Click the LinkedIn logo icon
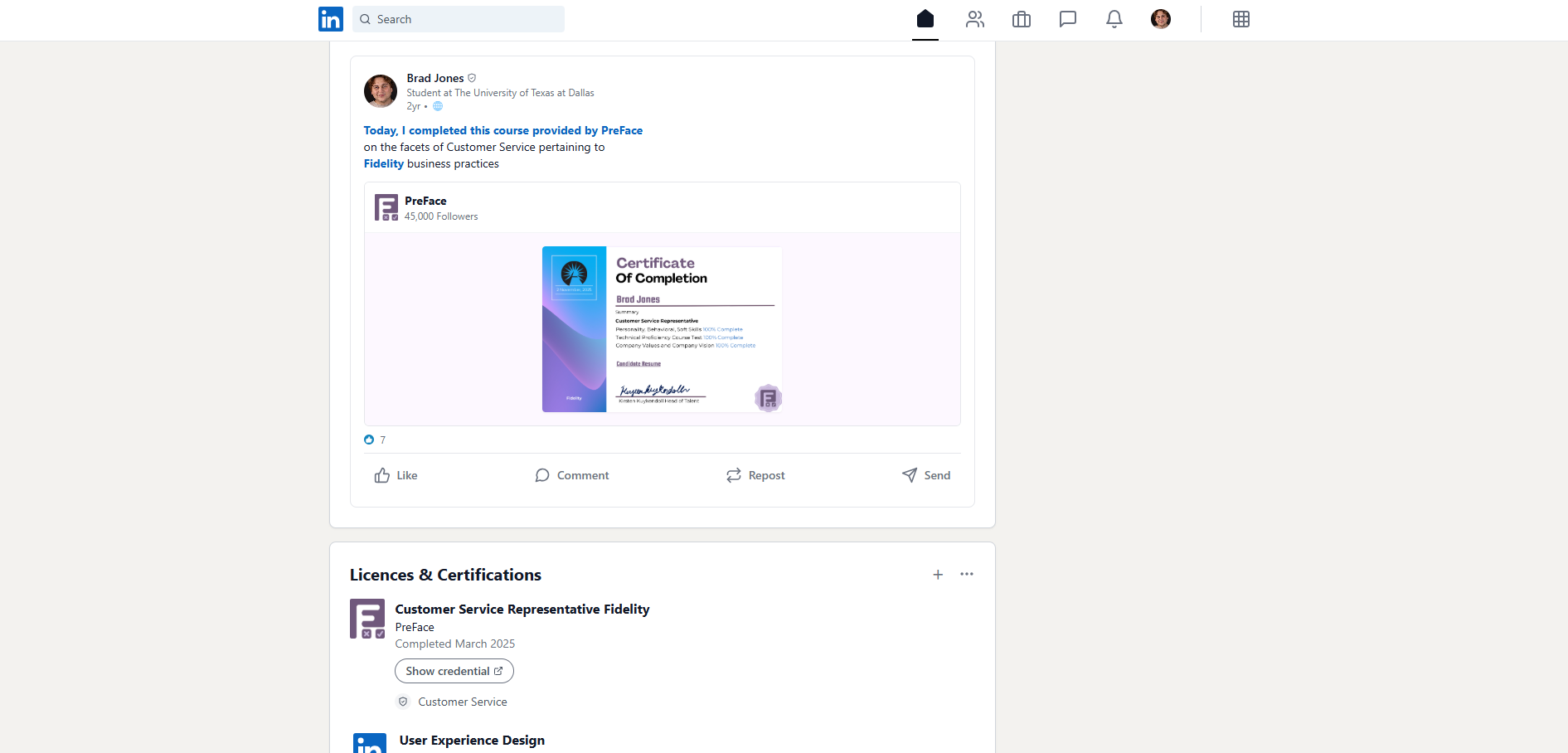This screenshot has height=753, width=1568. tap(330, 19)
